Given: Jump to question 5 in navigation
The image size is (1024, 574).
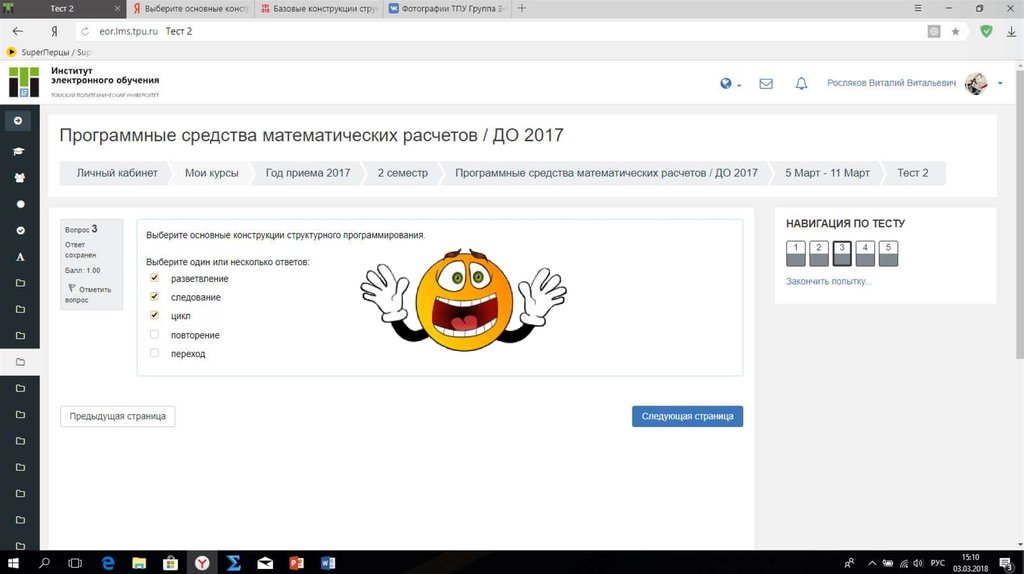Looking at the screenshot, I should pos(888,254).
